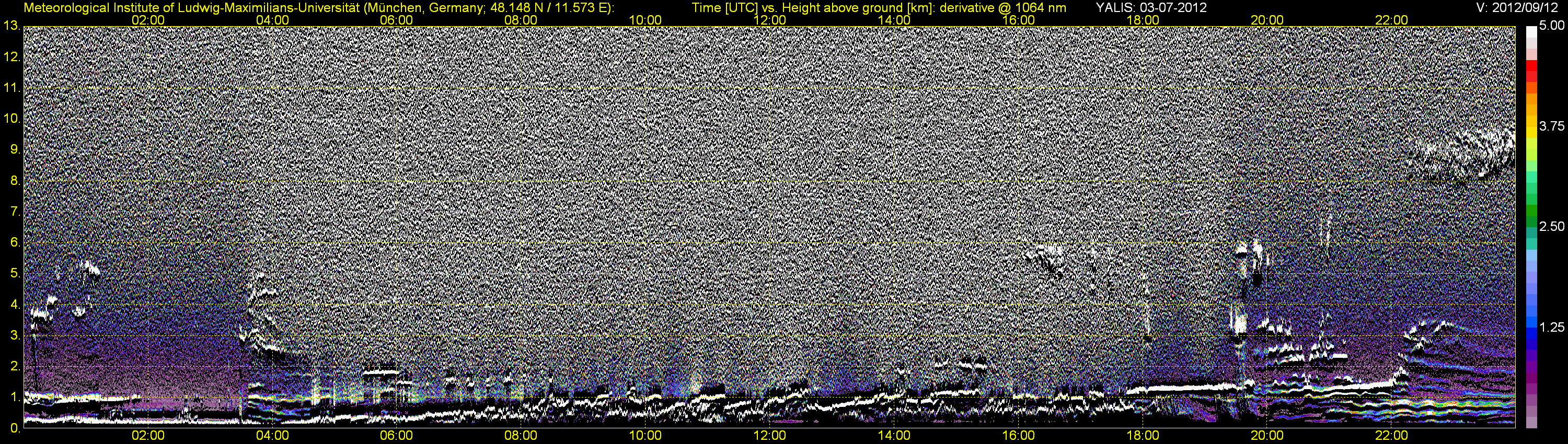1568x444 pixels.
Task: Click the 2.50 colorbar value label
Action: tap(1552, 226)
